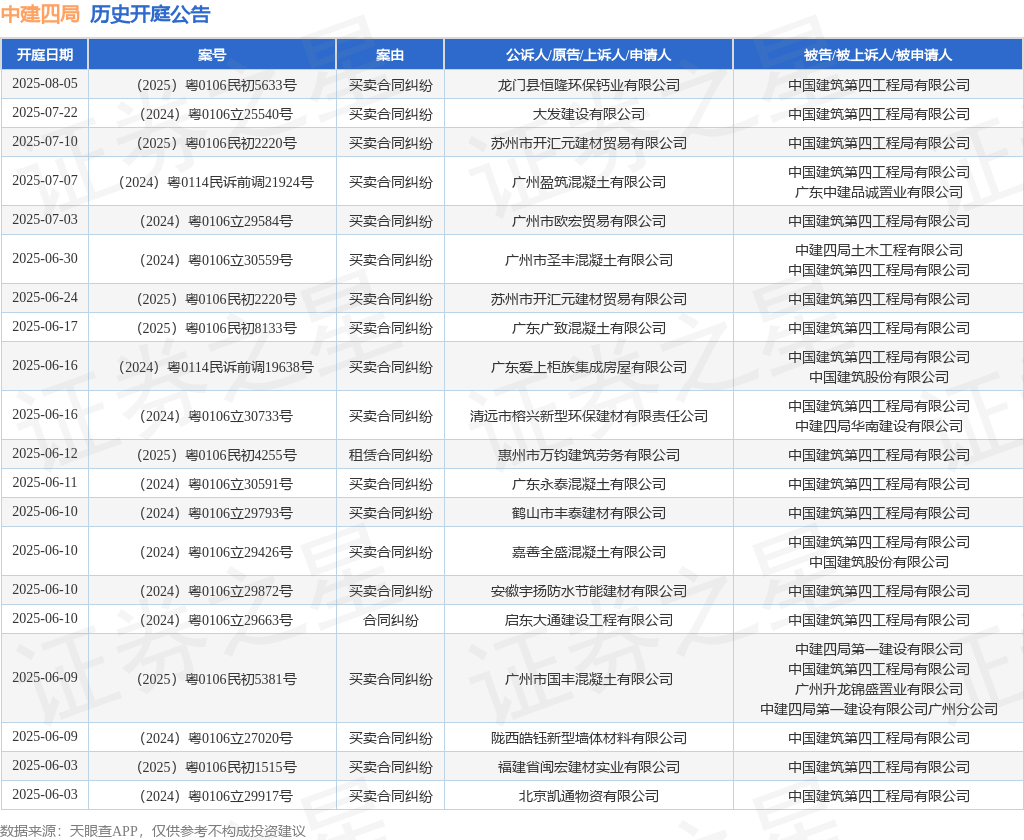
Task: Select date cell 2025-06-11
Action: click(x=44, y=483)
